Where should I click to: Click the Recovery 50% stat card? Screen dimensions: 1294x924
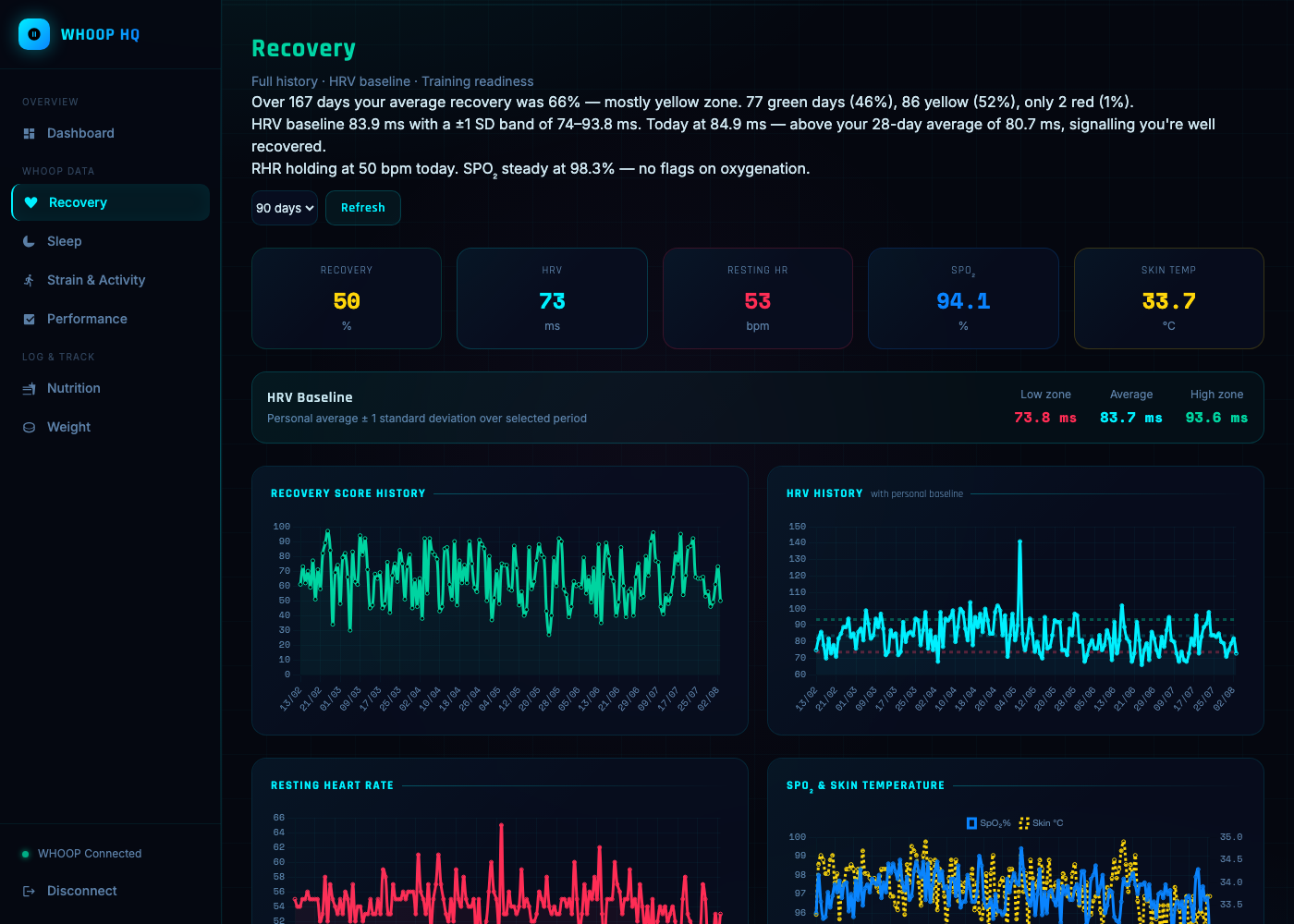[347, 298]
